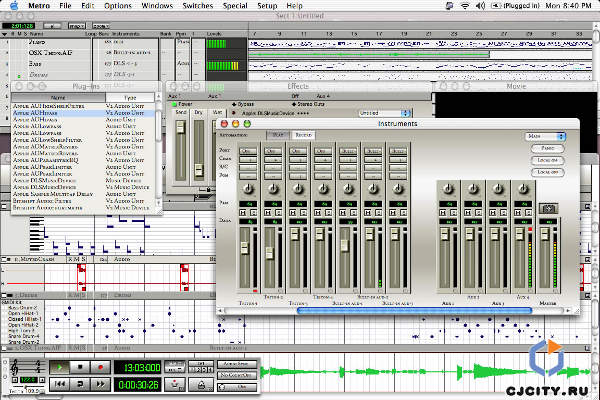Open the Special menu
This screenshot has width=600, height=400.
(235, 5)
